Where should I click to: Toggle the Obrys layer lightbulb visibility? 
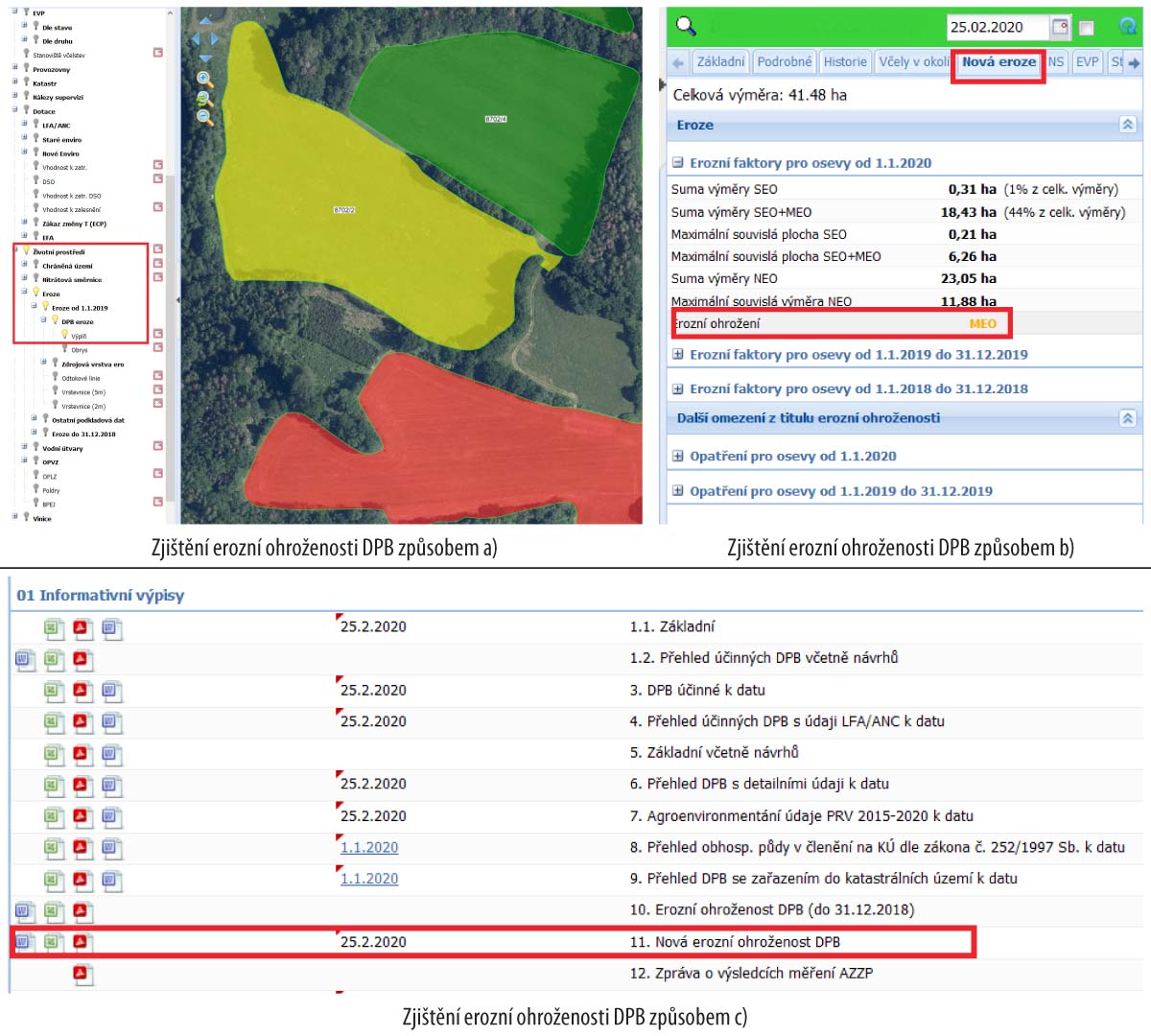(65, 349)
